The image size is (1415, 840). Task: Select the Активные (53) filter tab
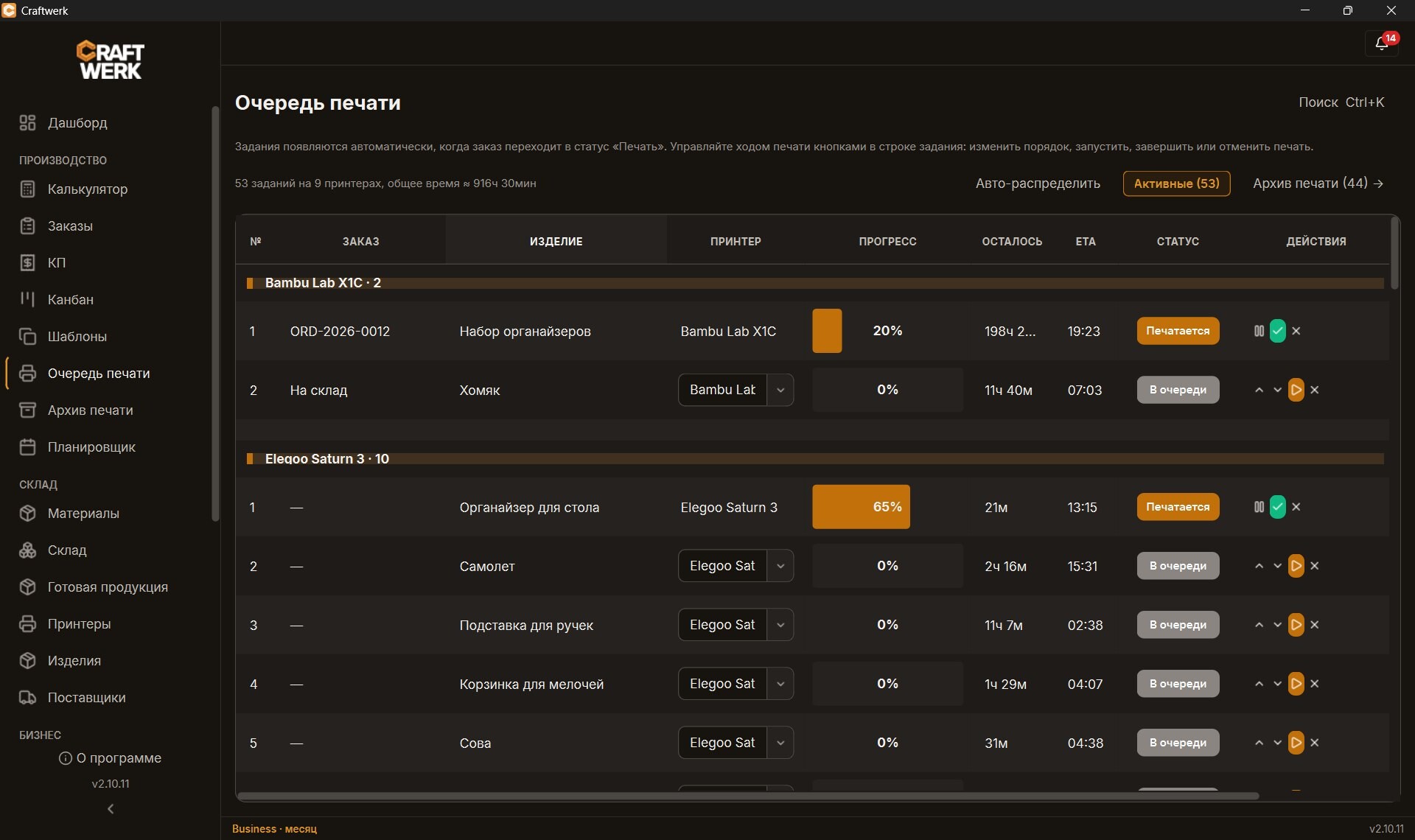click(1176, 183)
